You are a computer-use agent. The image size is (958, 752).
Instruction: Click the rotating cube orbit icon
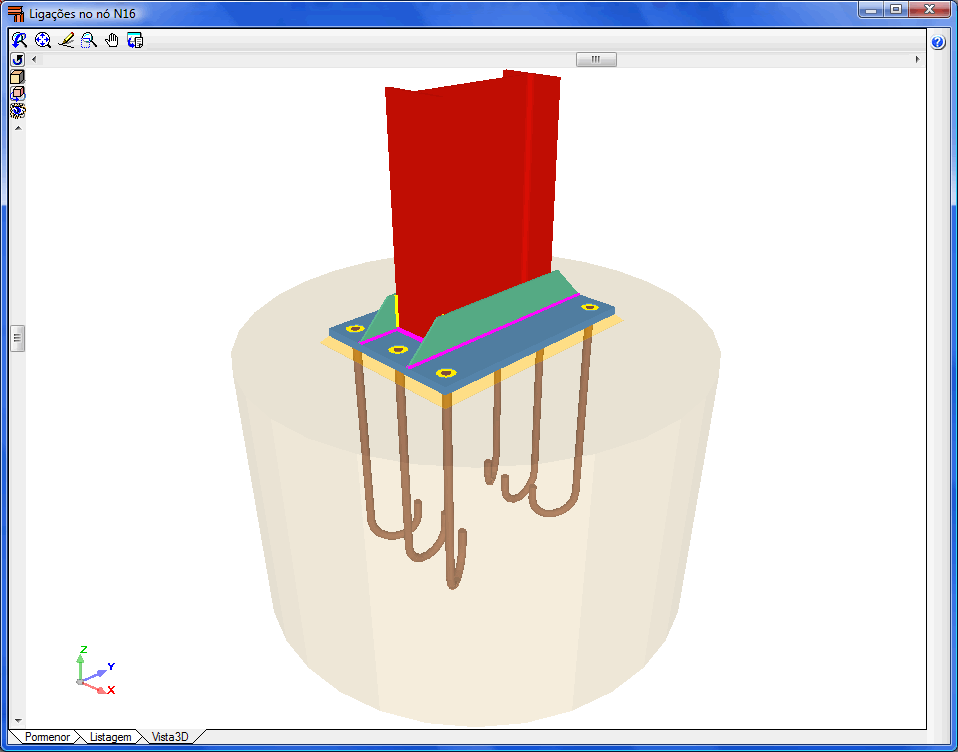(18, 93)
